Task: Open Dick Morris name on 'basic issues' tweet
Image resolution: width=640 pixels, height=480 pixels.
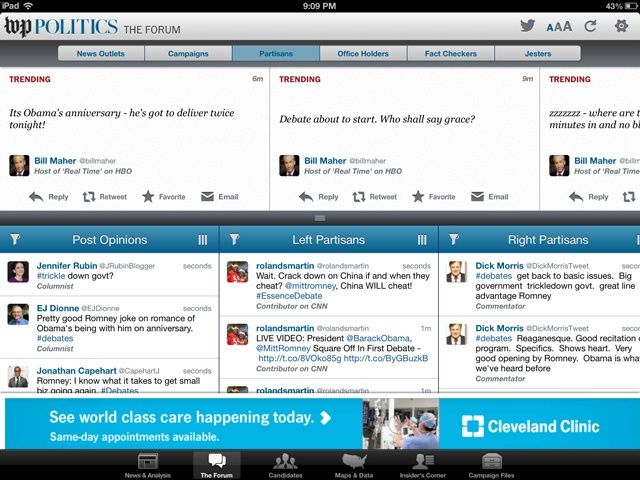Action: (x=499, y=266)
